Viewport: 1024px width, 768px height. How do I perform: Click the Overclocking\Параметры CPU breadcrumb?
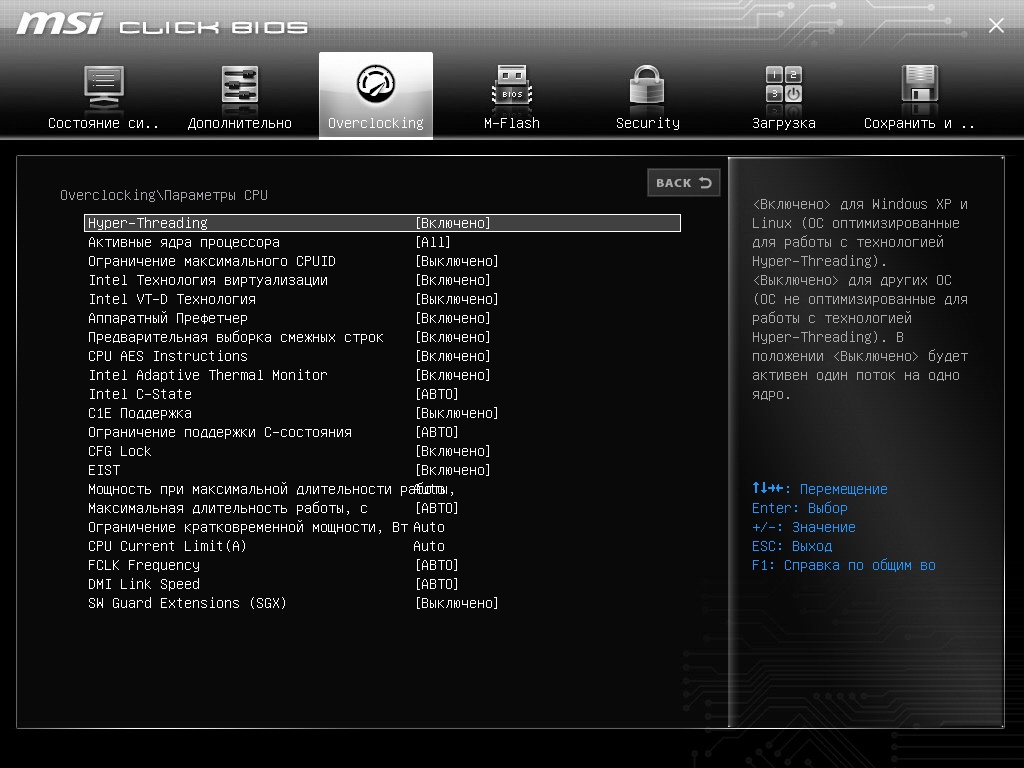(x=164, y=195)
